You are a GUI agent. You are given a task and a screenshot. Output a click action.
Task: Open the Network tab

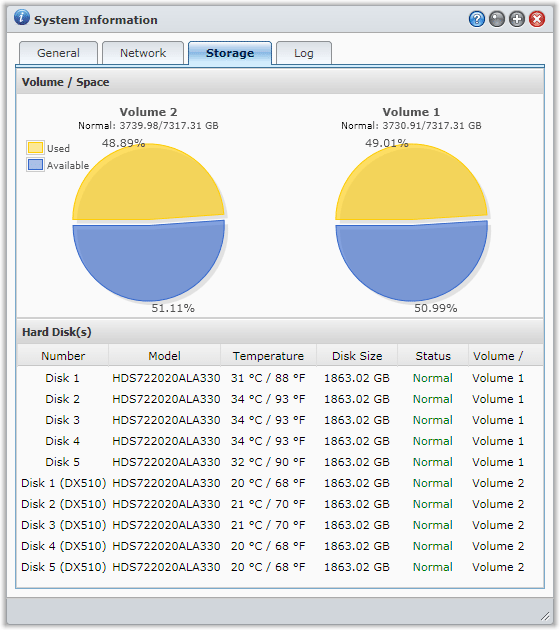pos(143,53)
